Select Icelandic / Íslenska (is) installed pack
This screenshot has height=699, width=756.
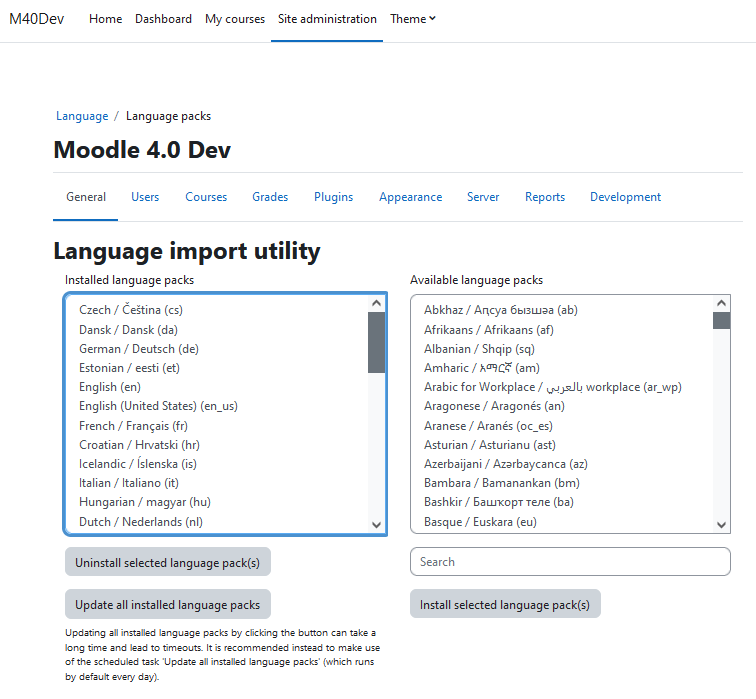217,464
